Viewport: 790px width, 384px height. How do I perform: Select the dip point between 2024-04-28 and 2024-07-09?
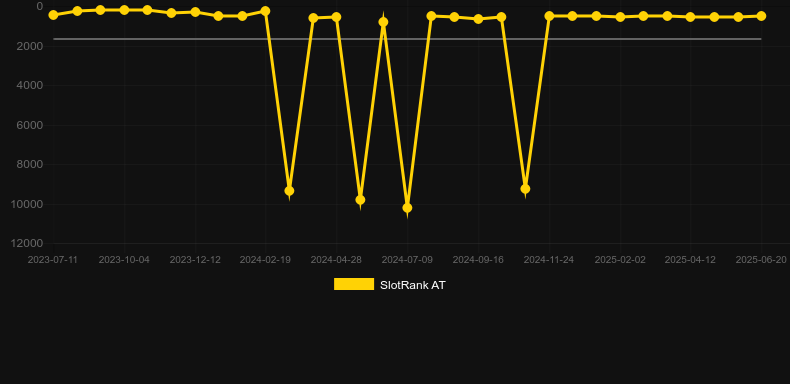[360, 200]
